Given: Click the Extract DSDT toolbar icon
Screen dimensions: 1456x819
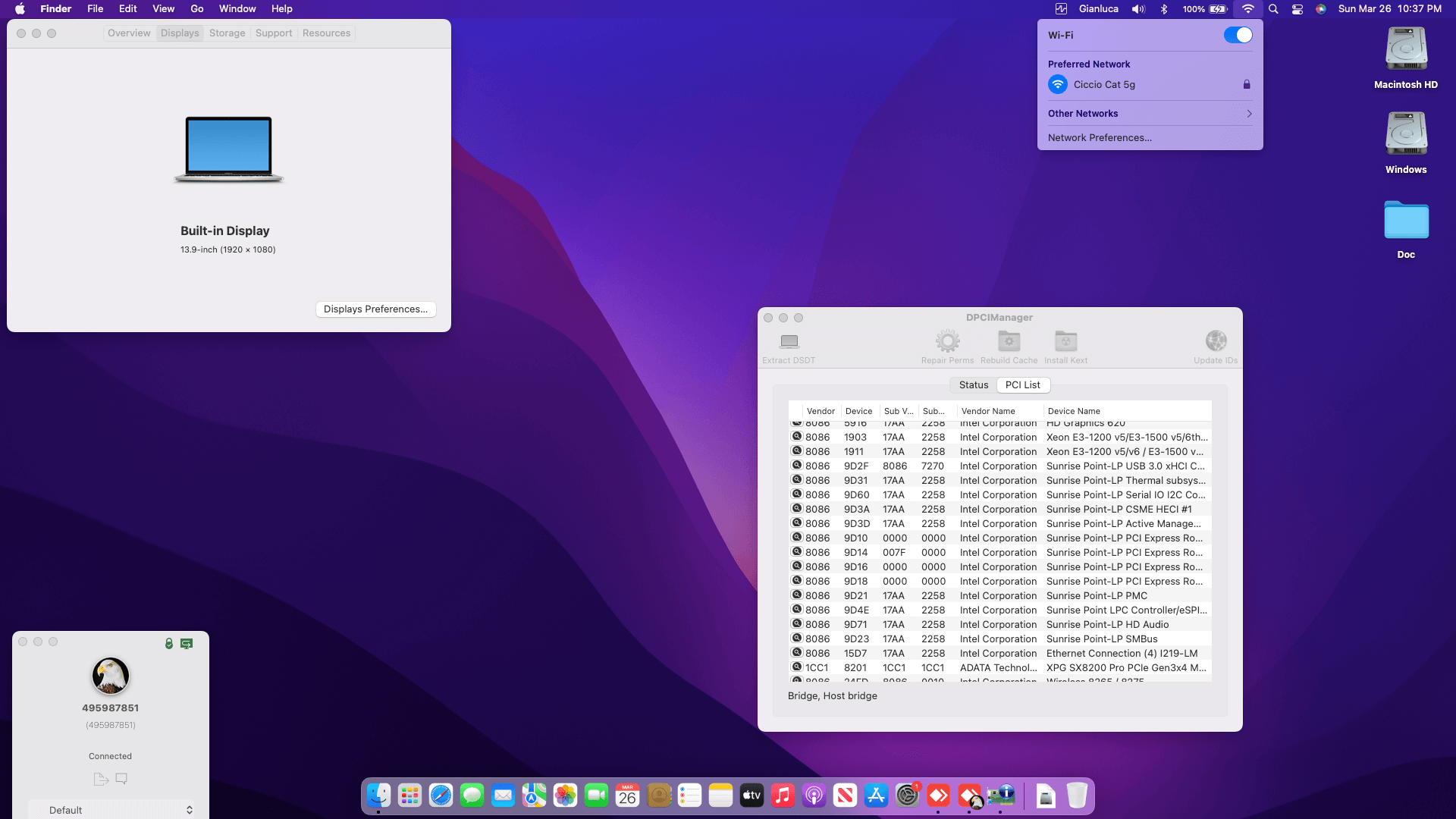Looking at the screenshot, I should 789,342.
